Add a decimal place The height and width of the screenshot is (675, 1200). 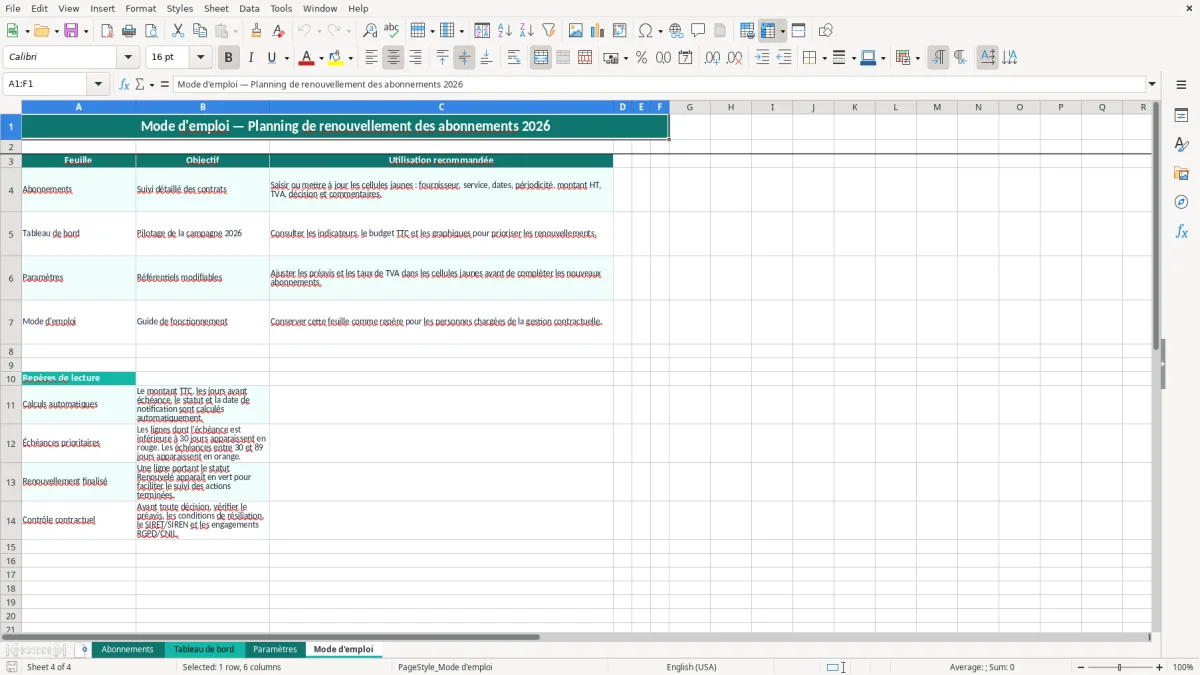[712, 58]
